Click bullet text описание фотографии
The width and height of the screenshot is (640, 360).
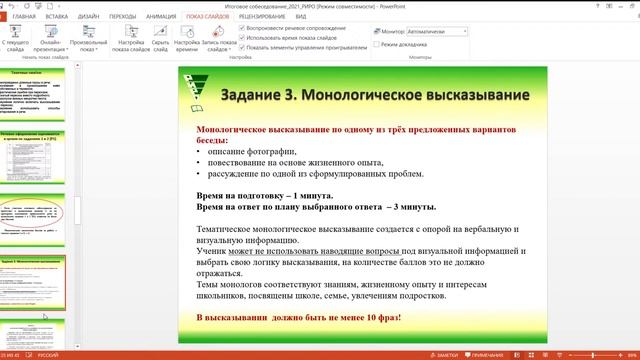tap(252, 151)
